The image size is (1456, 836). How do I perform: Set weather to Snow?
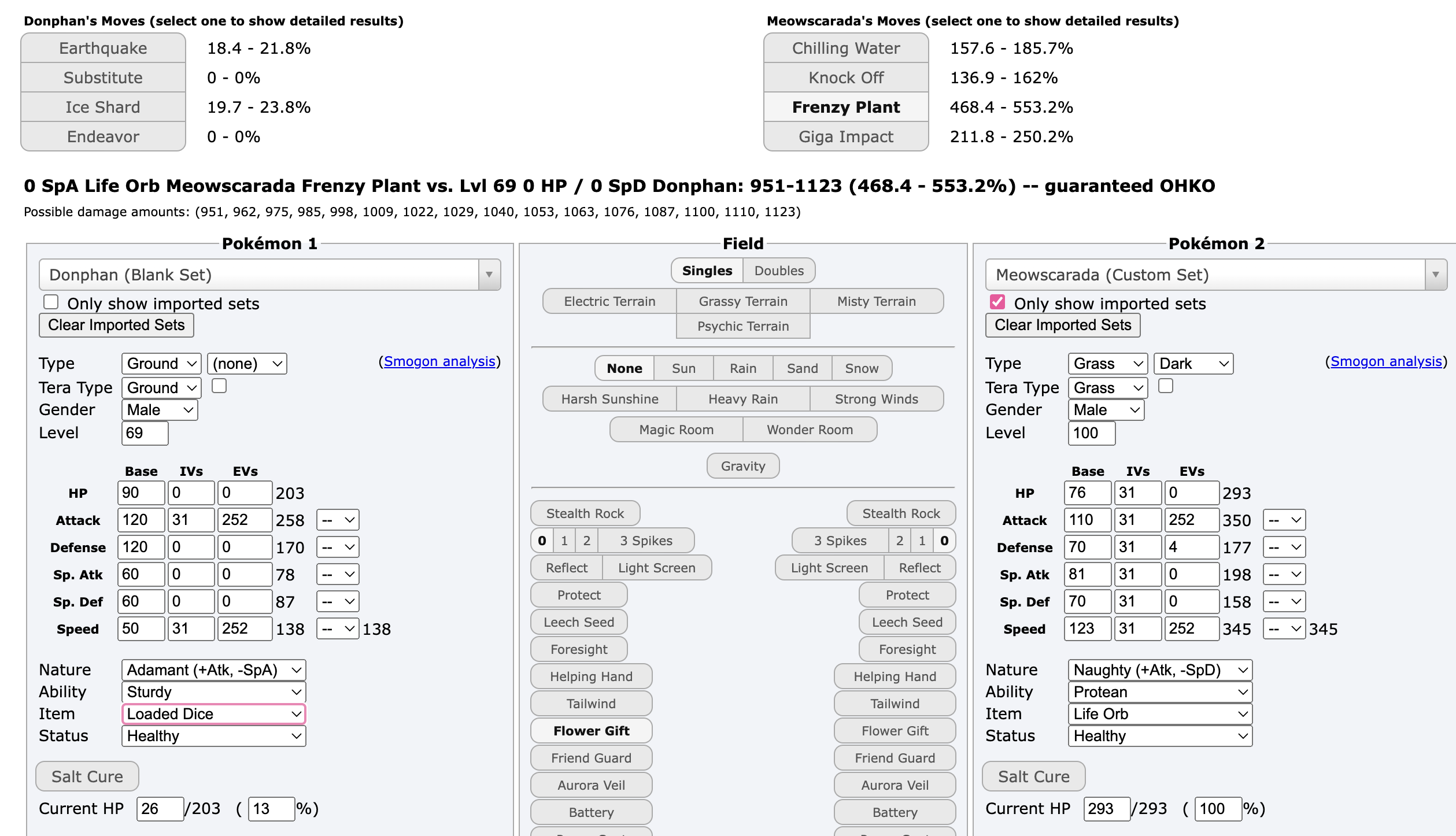click(x=862, y=368)
